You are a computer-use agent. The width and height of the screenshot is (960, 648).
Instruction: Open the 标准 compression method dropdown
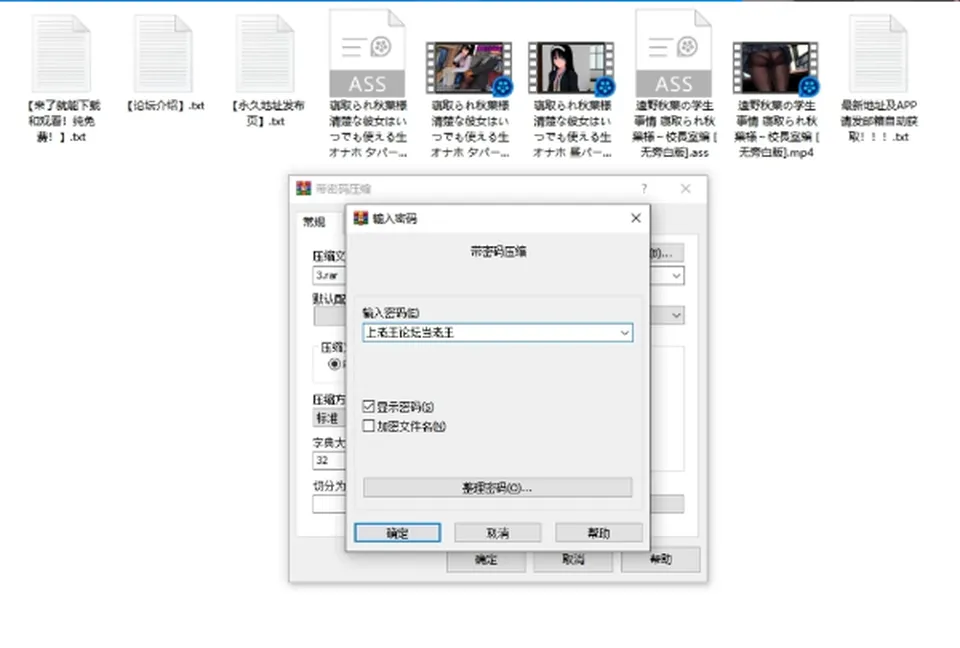(329, 418)
